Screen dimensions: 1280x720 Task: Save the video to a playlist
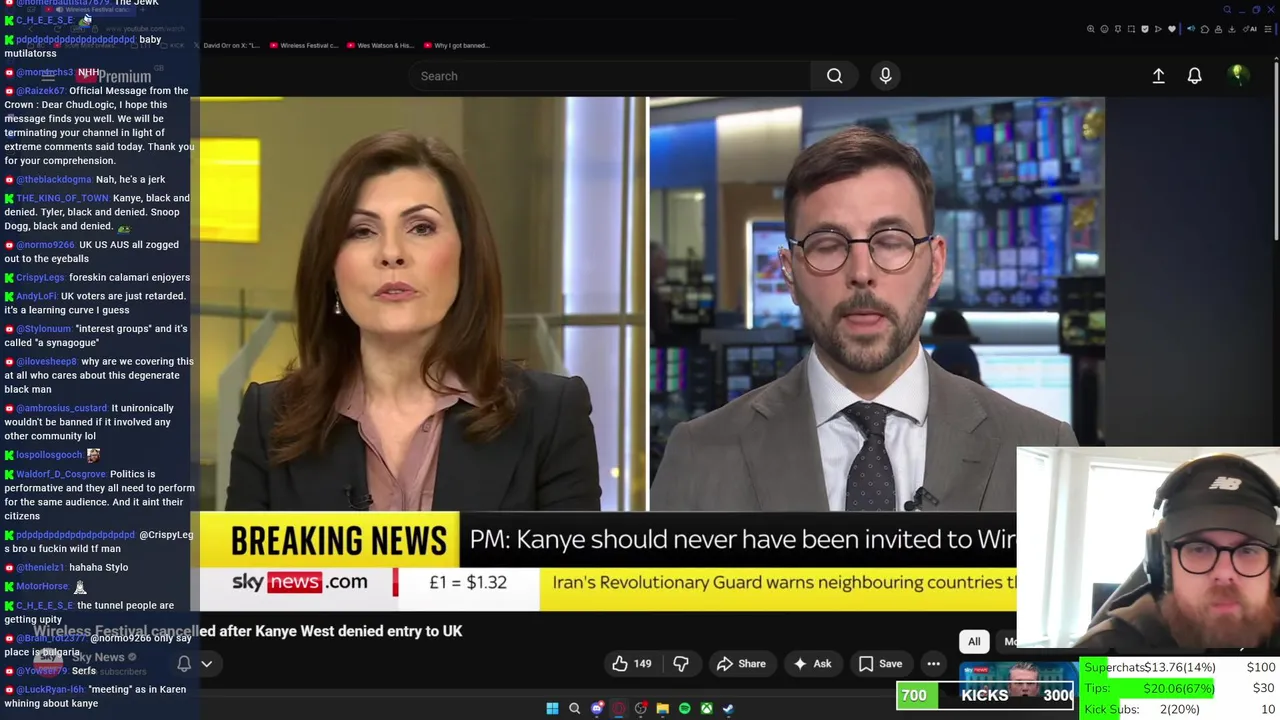tap(880, 664)
